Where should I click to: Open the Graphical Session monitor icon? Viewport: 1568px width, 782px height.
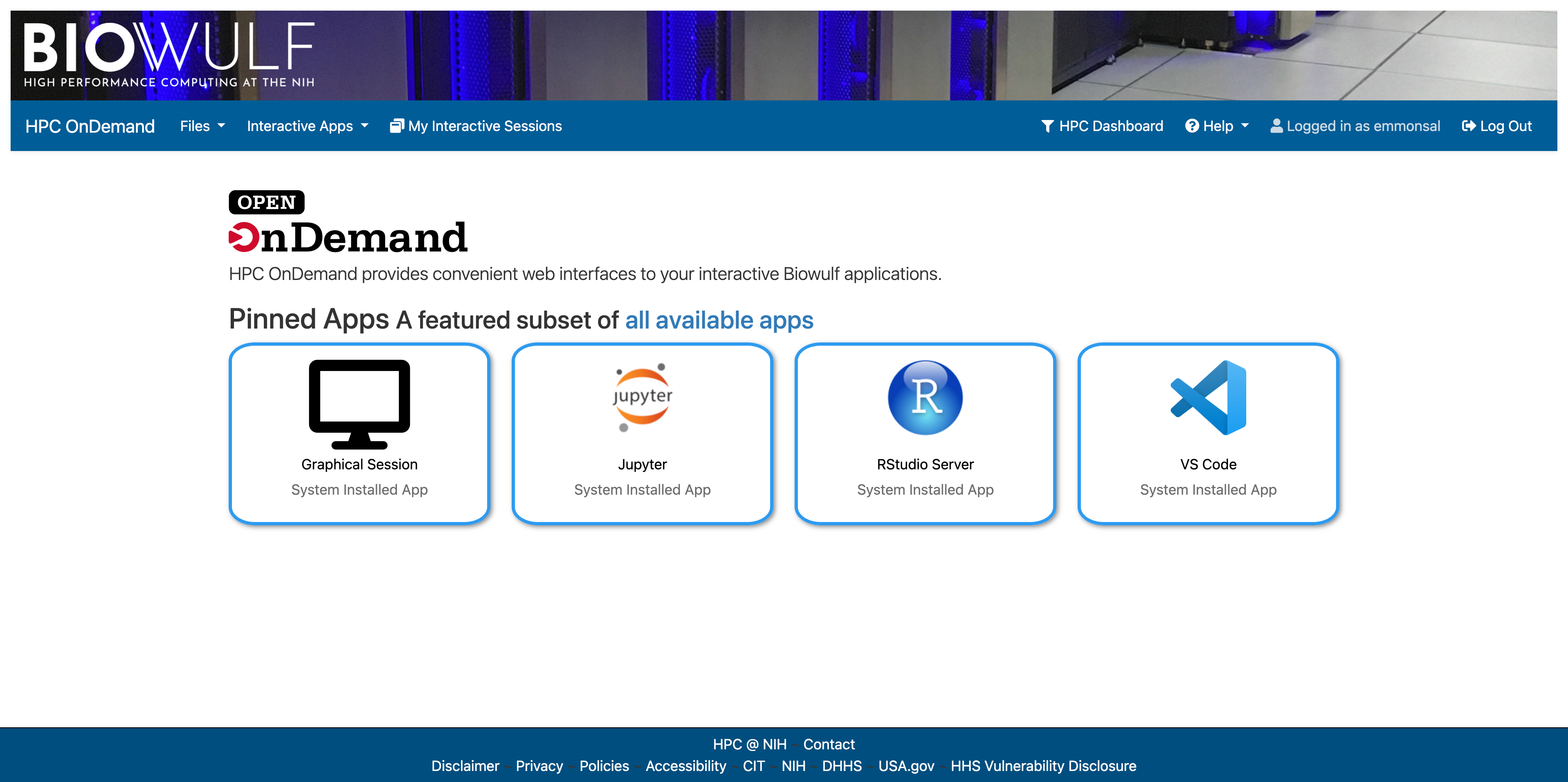coord(359,404)
